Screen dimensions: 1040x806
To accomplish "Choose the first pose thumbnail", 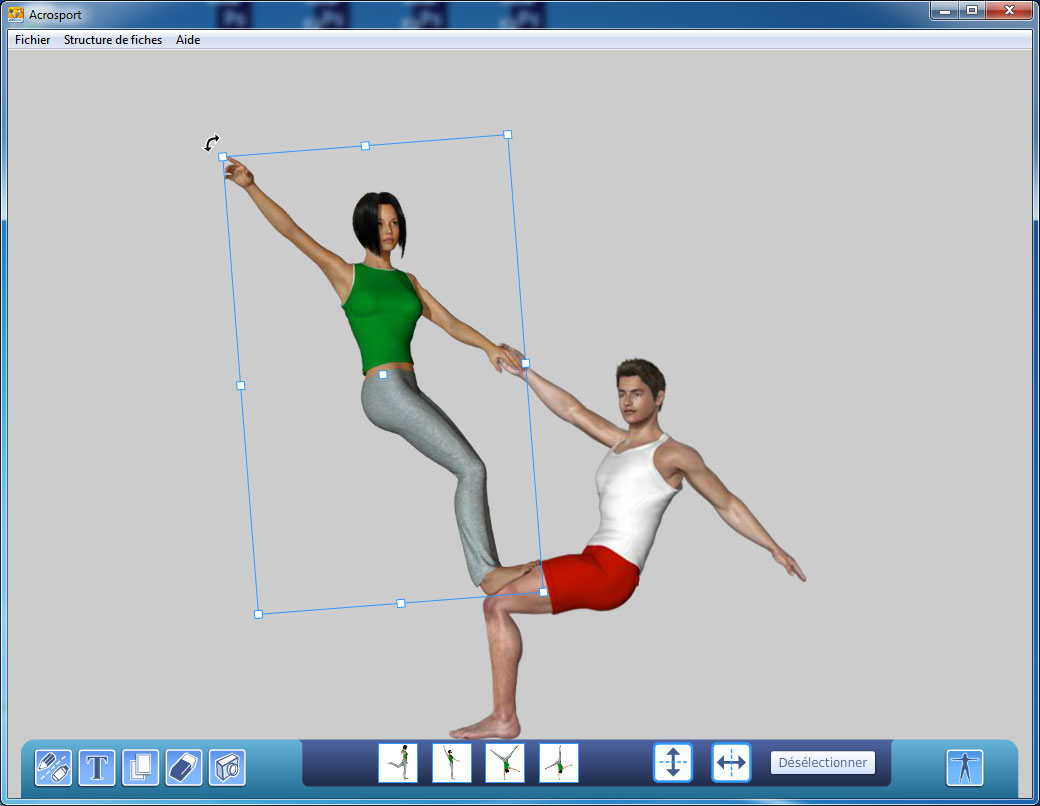I will (398, 763).
